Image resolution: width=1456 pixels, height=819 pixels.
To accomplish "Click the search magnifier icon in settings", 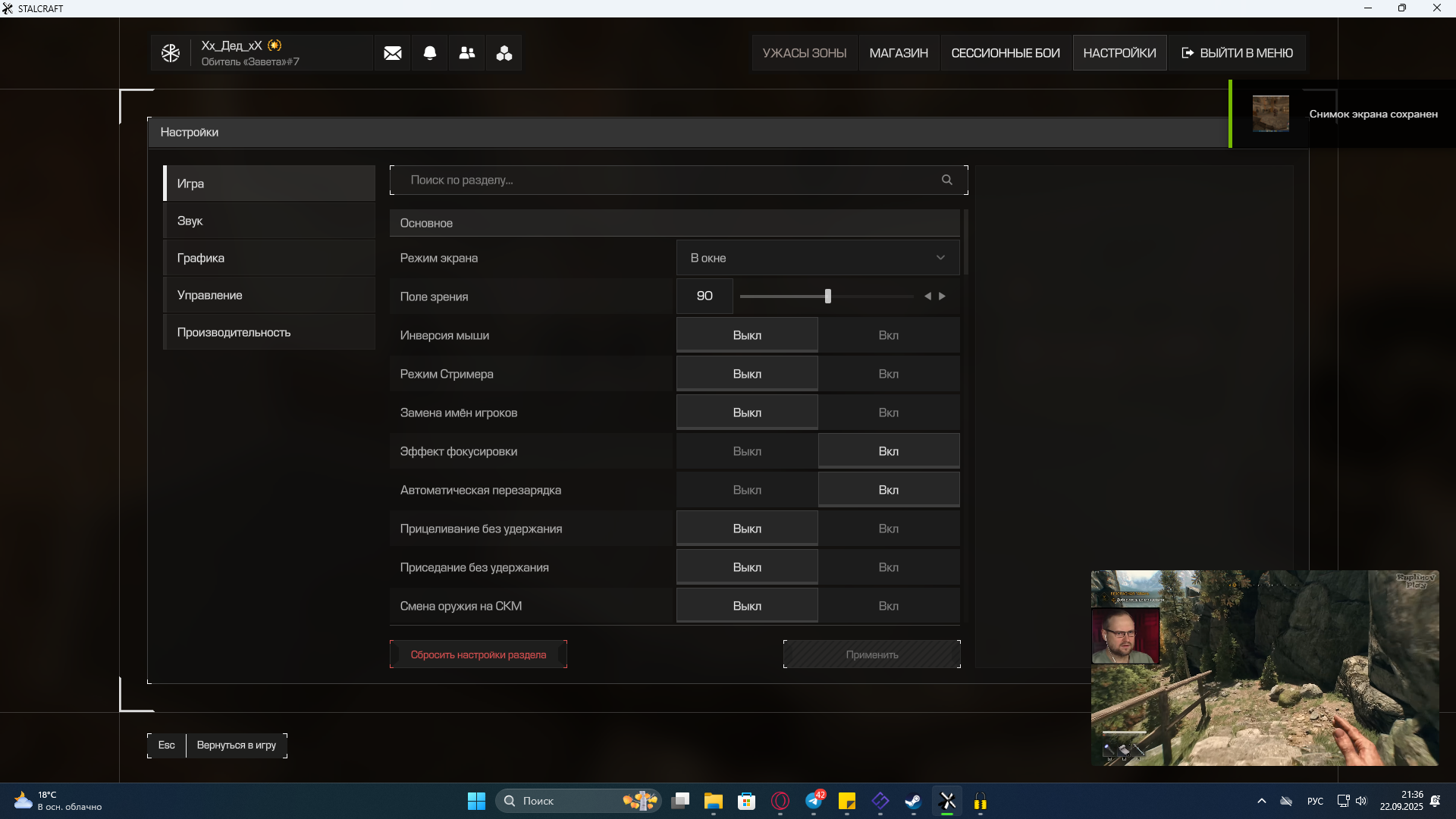I will [946, 180].
